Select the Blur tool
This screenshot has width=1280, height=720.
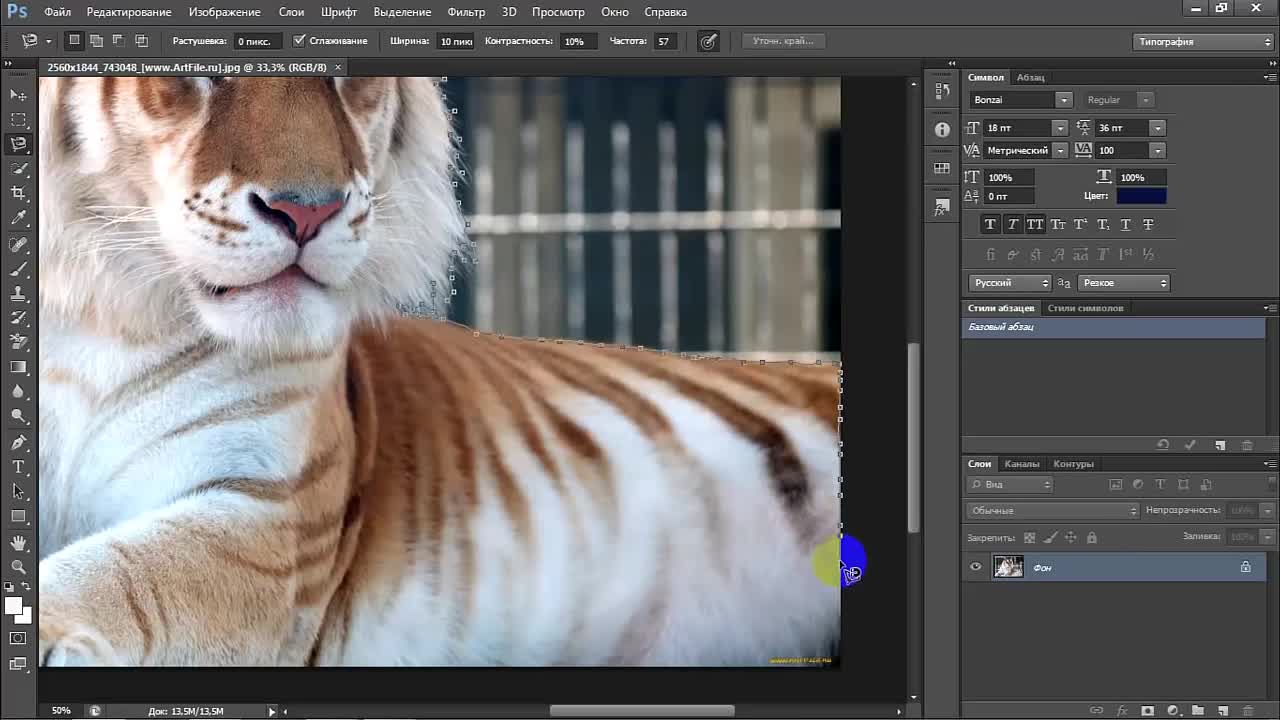[18, 392]
